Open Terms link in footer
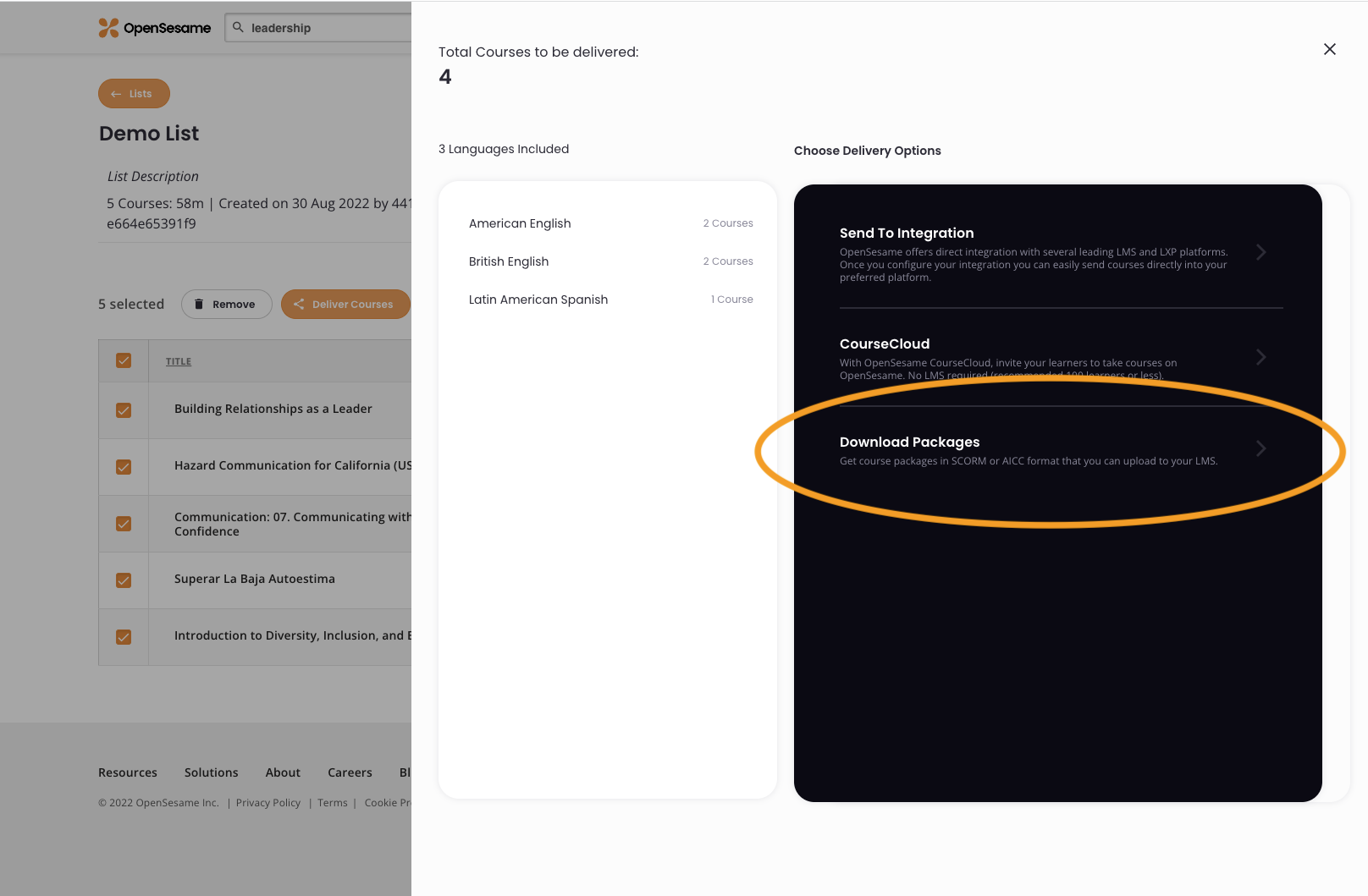 pos(333,803)
